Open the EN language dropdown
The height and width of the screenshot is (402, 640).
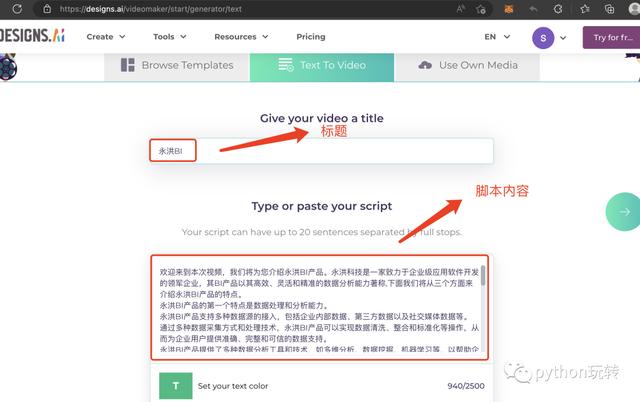[497, 37]
